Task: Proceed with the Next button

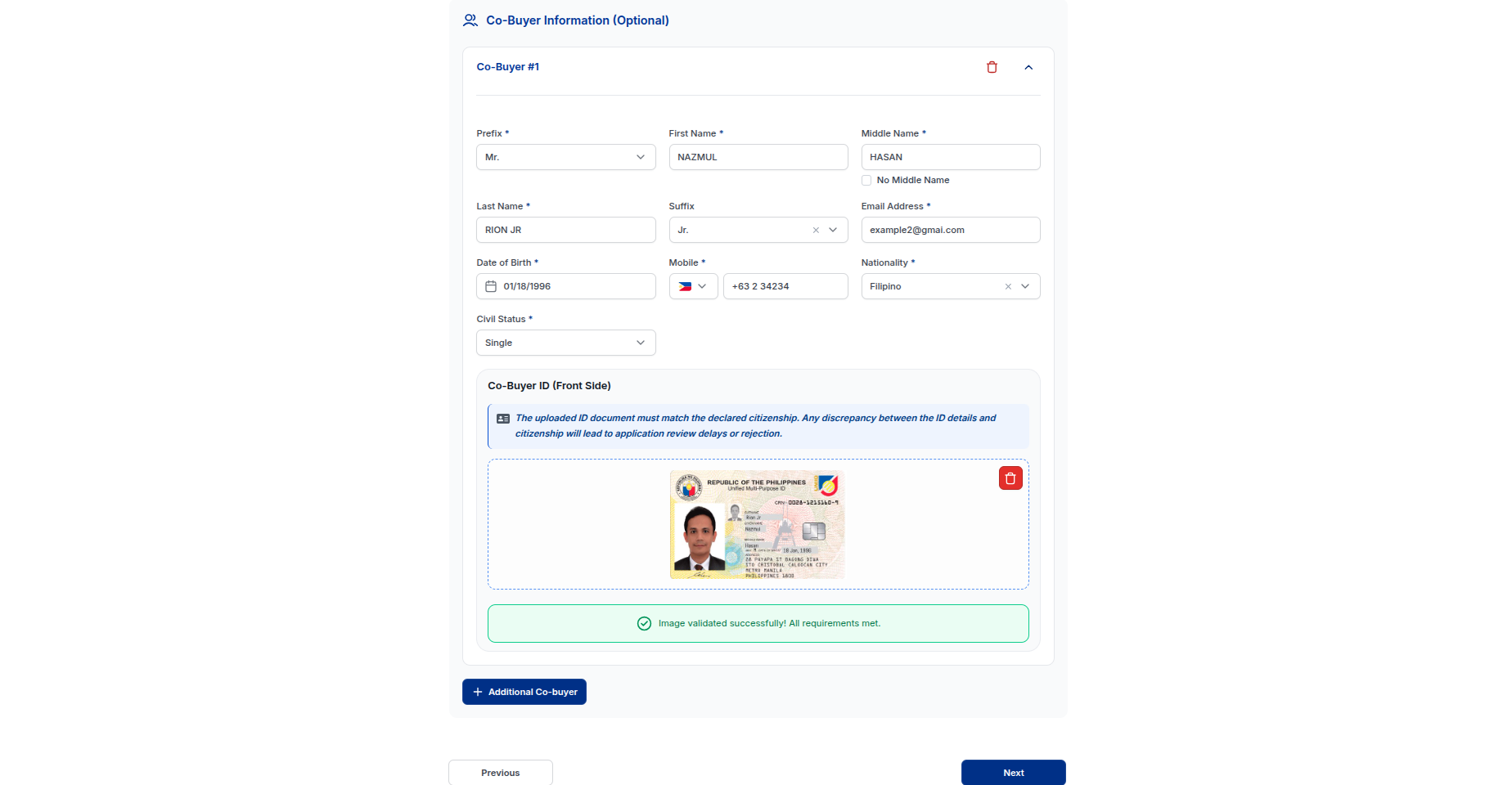Action: [x=1014, y=773]
